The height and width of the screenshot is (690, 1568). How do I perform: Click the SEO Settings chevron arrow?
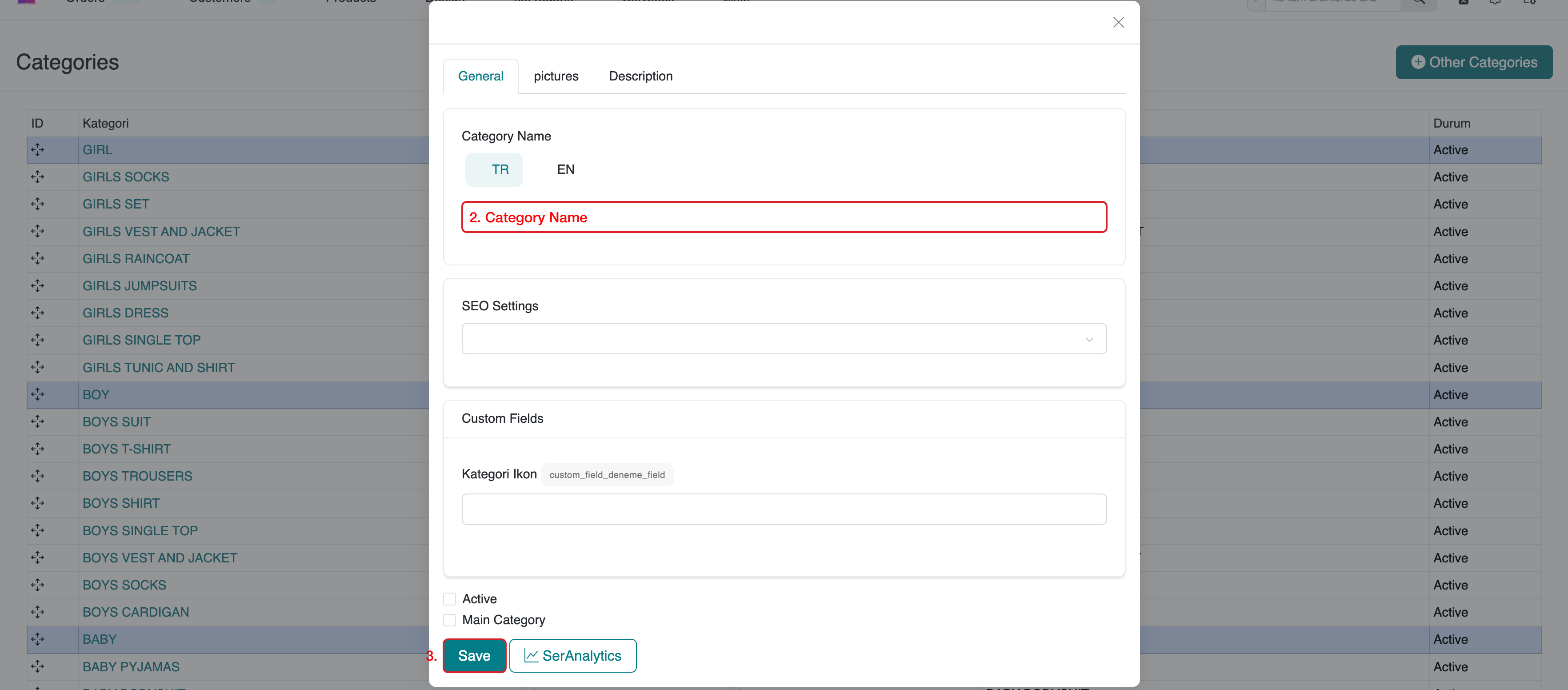(x=1089, y=339)
